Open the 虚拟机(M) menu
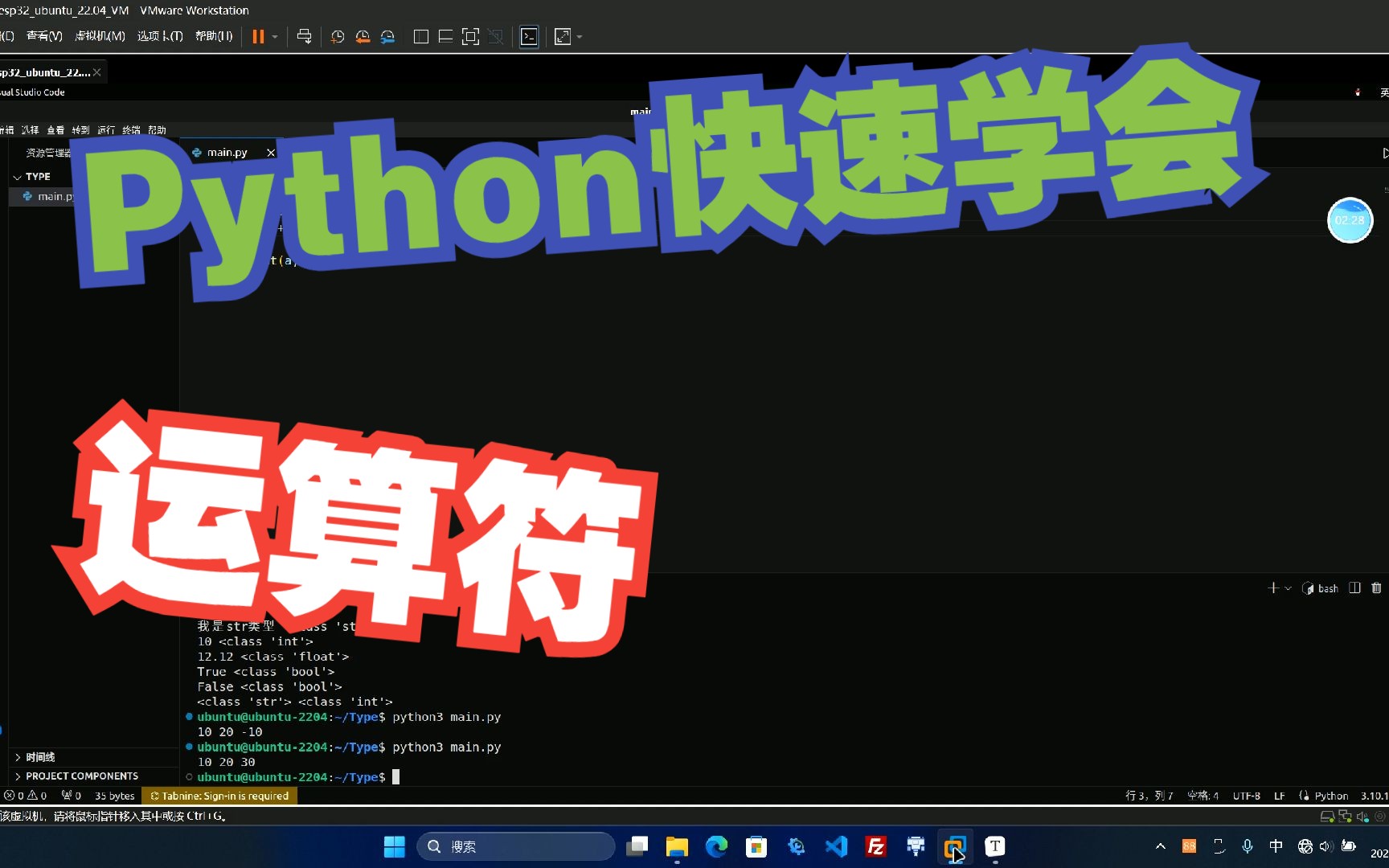The height and width of the screenshot is (868, 1389). coord(100,36)
